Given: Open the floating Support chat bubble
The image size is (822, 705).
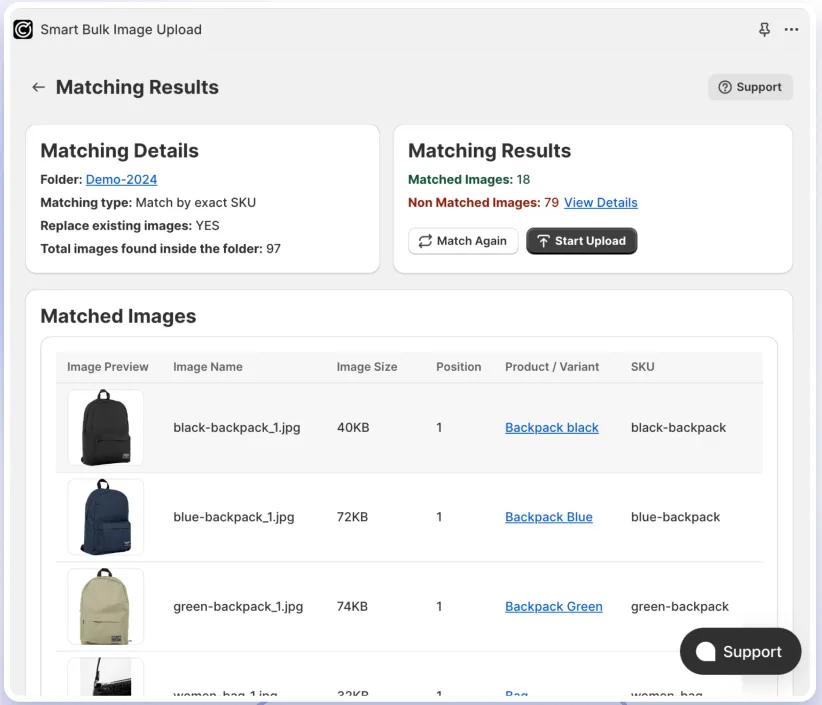Looking at the screenshot, I should [x=740, y=651].
